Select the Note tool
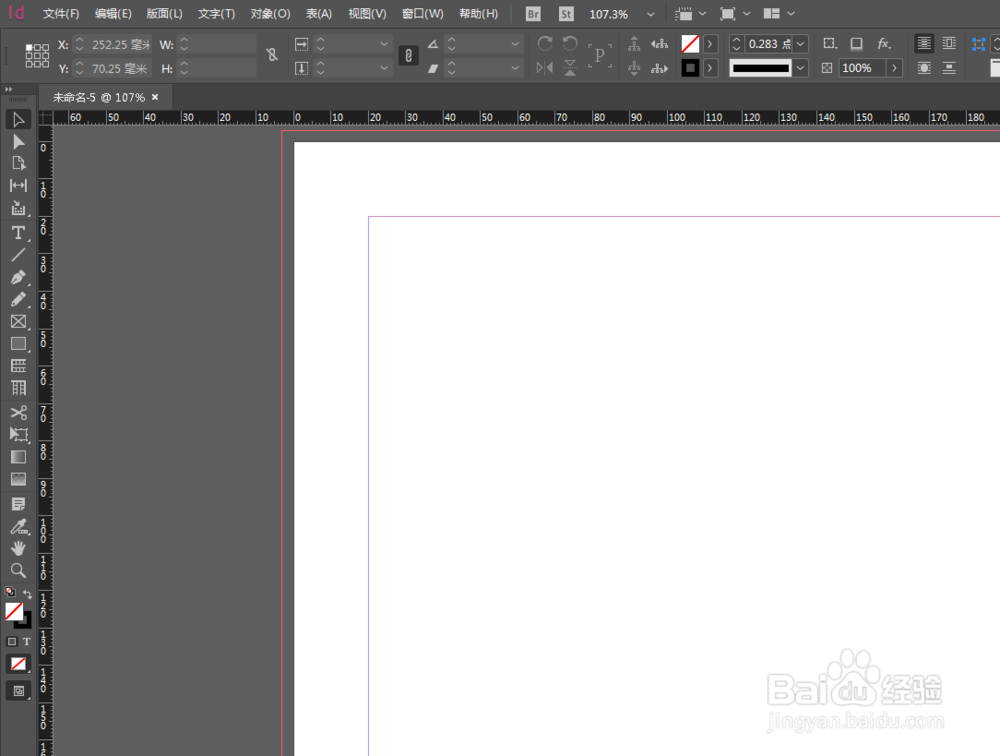The width and height of the screenshot is (1000, 756). click(x=18, y=504)
